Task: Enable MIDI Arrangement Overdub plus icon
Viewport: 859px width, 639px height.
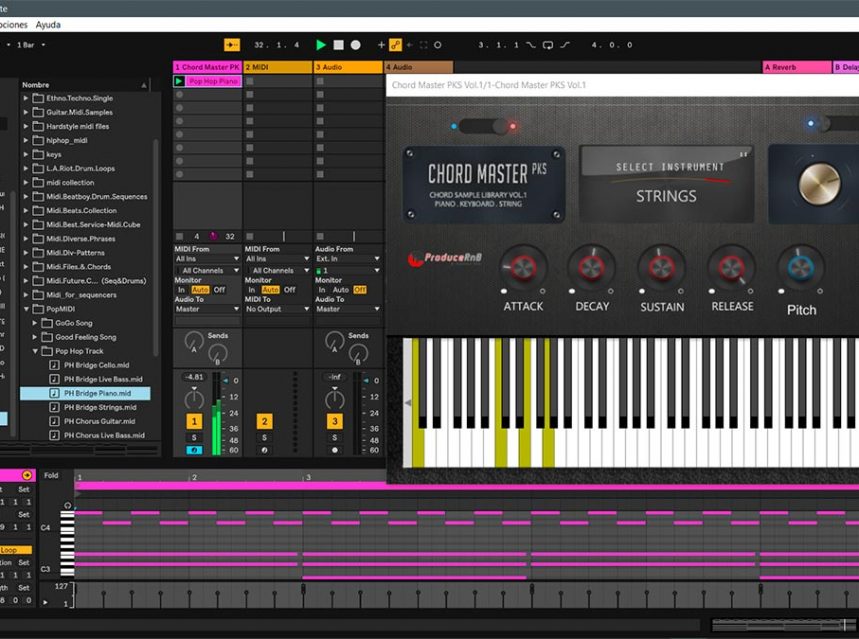Action: (381, 45)
